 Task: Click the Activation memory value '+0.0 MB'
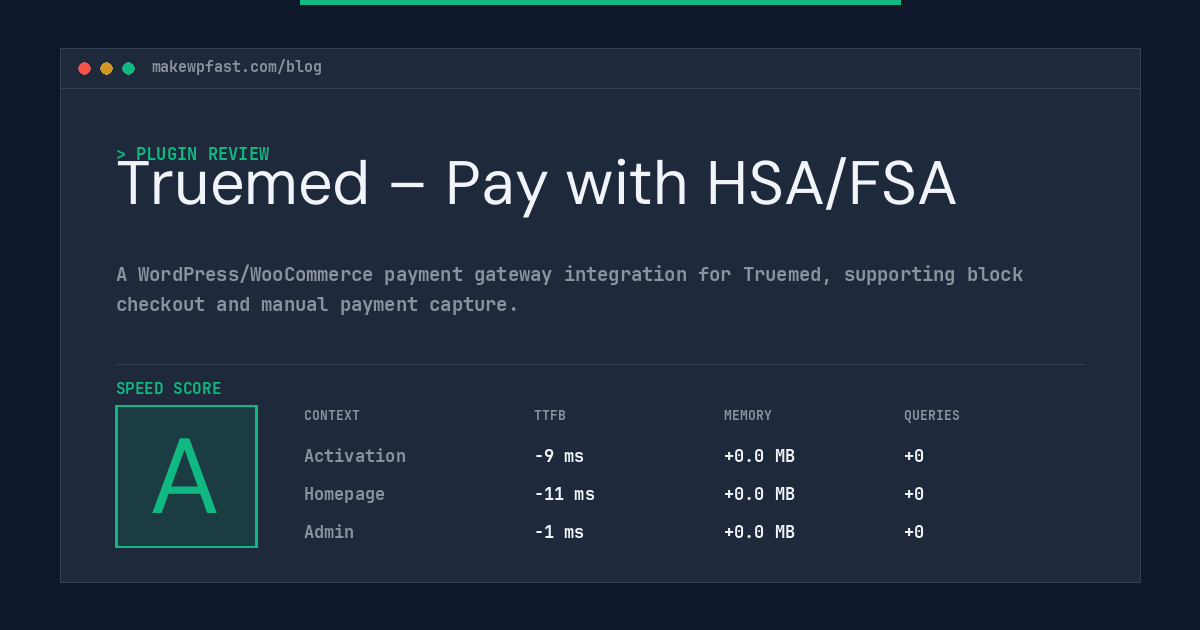pyautogui.click(x=759, y=456)
